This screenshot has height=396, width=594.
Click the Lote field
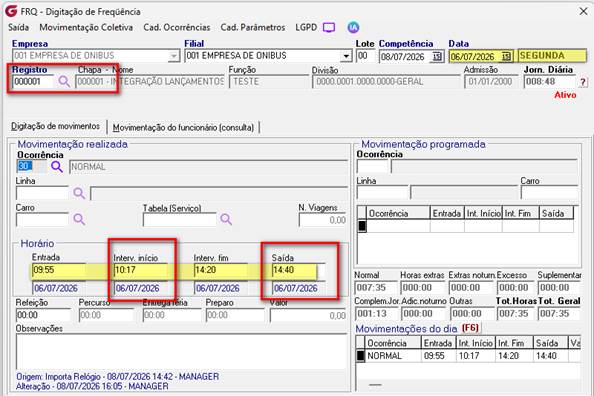(x=365, y=56)
